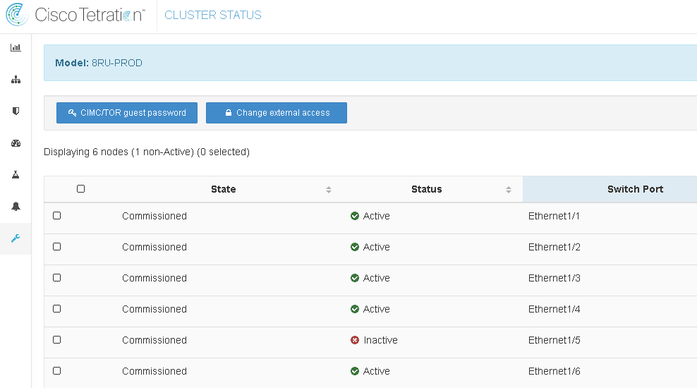Check the box for Ethernet1/1 node
The width and height of the screenshot is (697, 388).
coord(57,216)
